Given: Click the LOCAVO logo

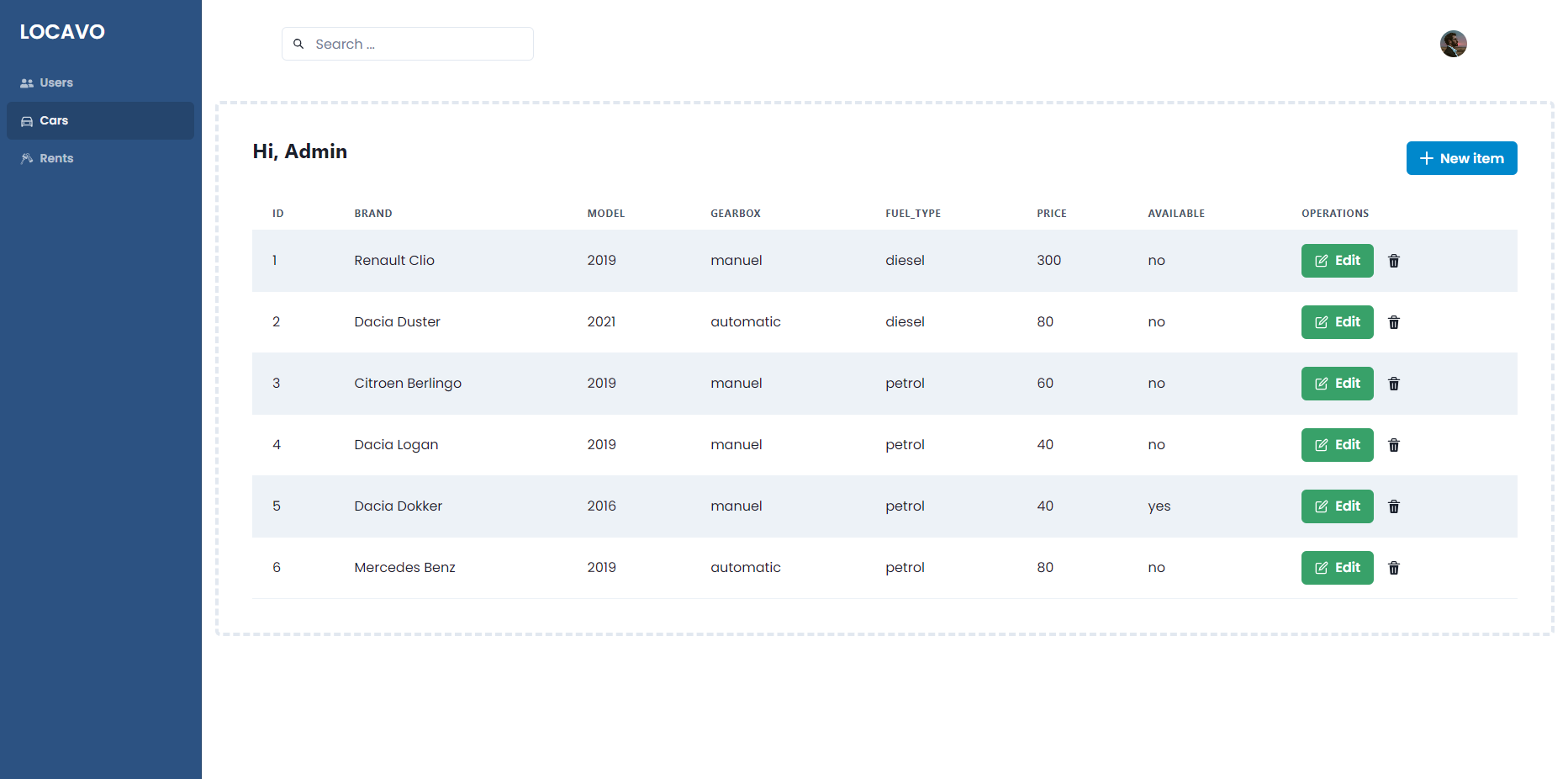Looking at the screenshot, I should tap(62, 32).
